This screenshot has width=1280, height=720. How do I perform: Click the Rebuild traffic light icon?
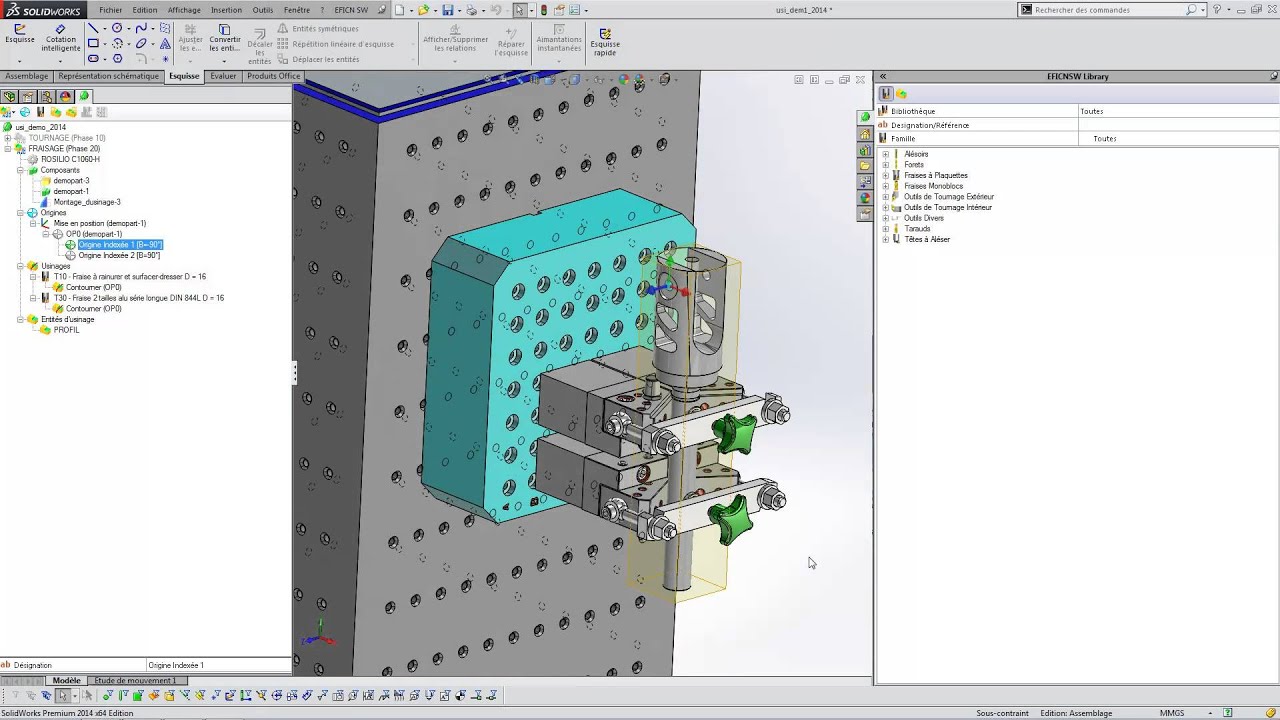(543, 10)
